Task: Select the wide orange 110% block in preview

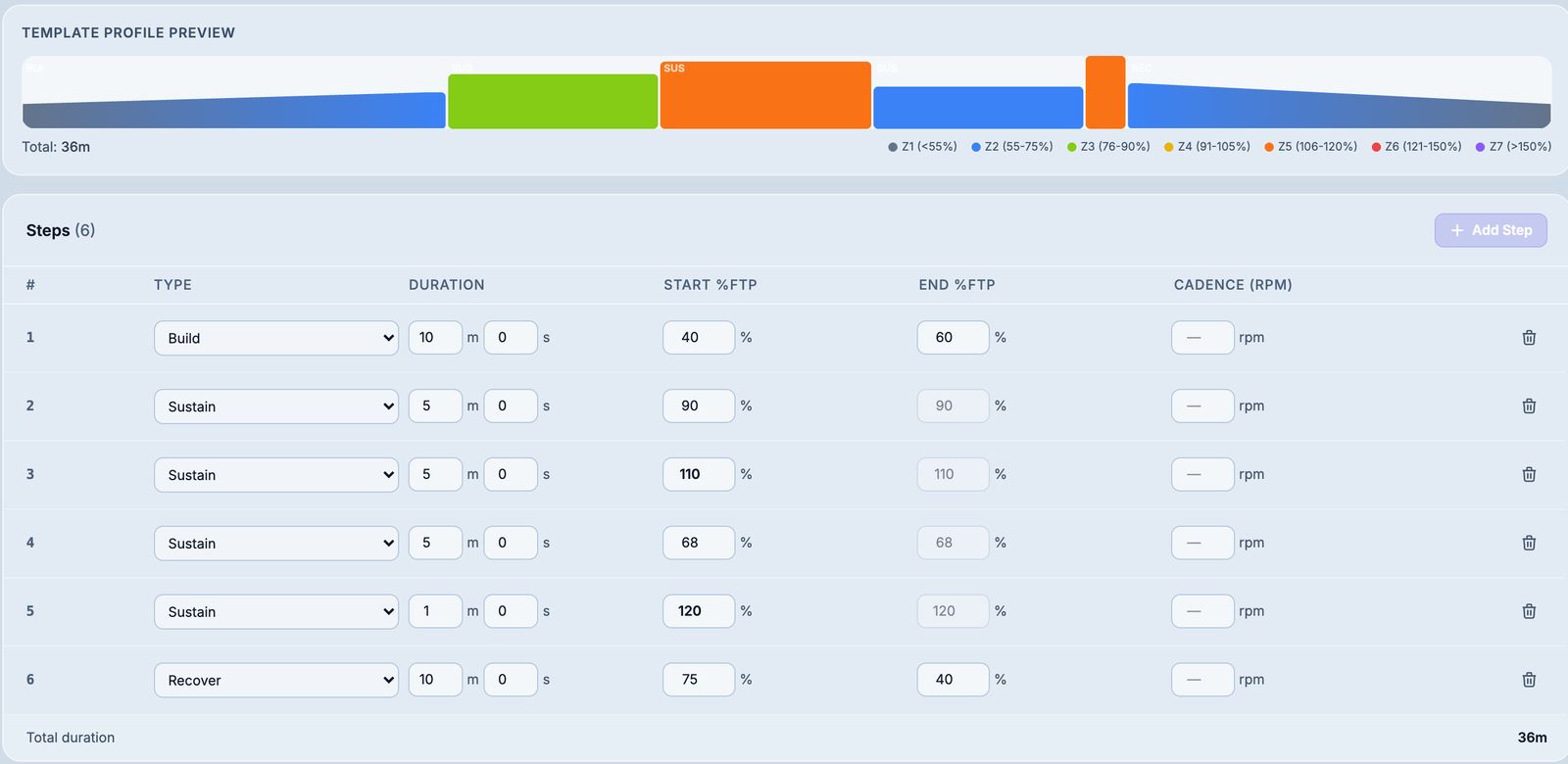Action: (x=765, y=95)
